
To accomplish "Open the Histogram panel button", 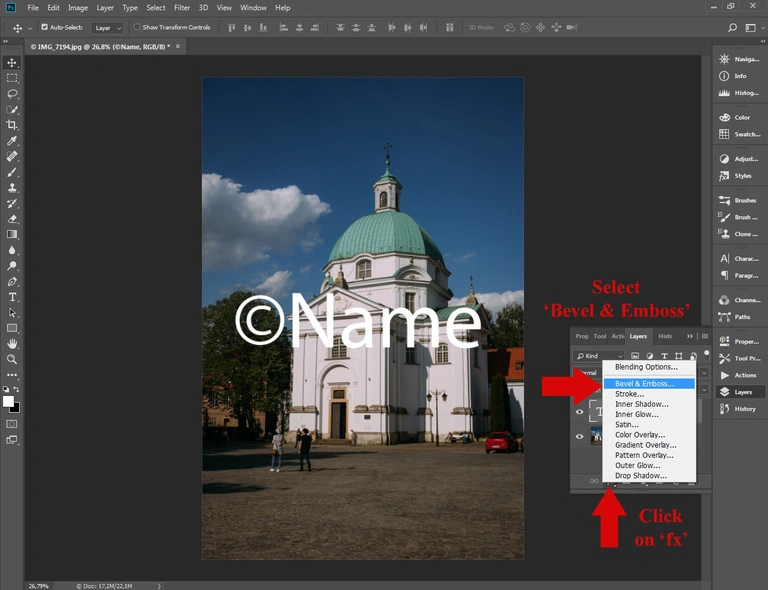I will pos(740,93).
